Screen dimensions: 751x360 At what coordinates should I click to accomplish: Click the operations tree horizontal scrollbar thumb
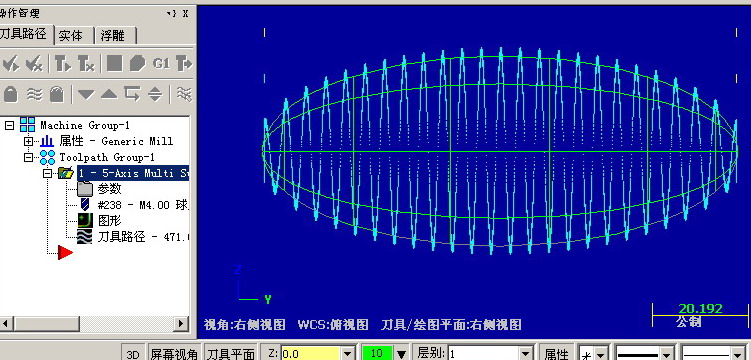tap(47, 324)
